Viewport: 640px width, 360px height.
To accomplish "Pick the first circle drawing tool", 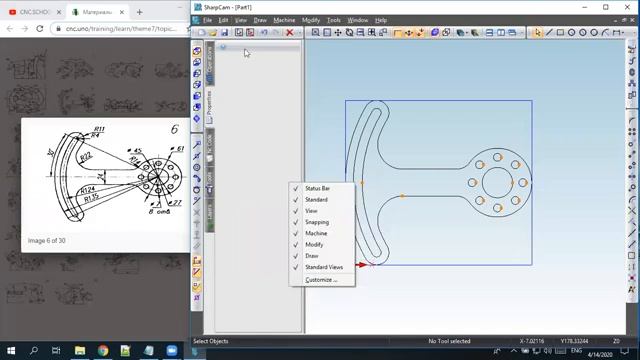I will point(571,33).
